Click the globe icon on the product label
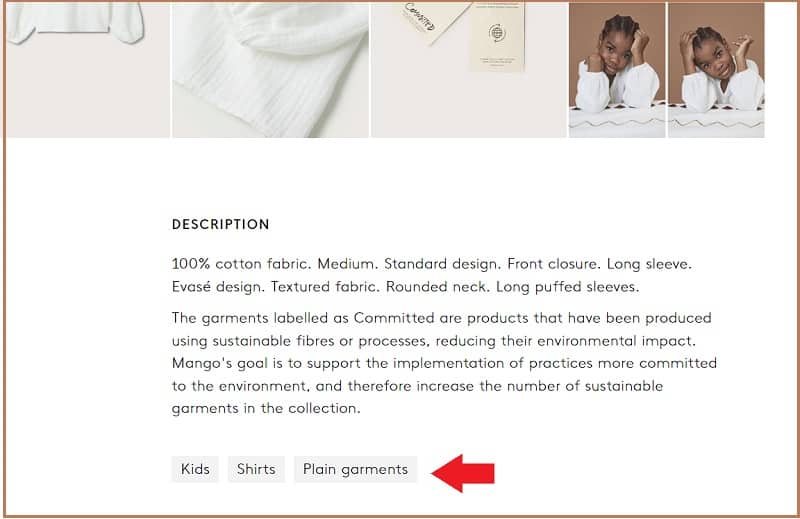Viewport: 800px width, 519px height. point(496,34)
